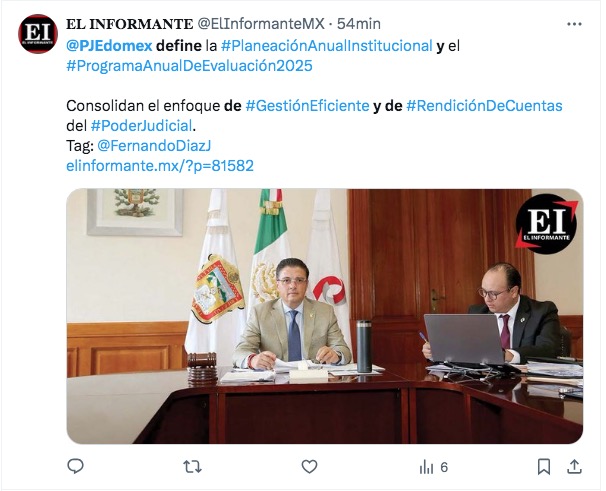Follow the elinformante.mx/?p=81582 link
606x491 pixels.
coord(160,166)
